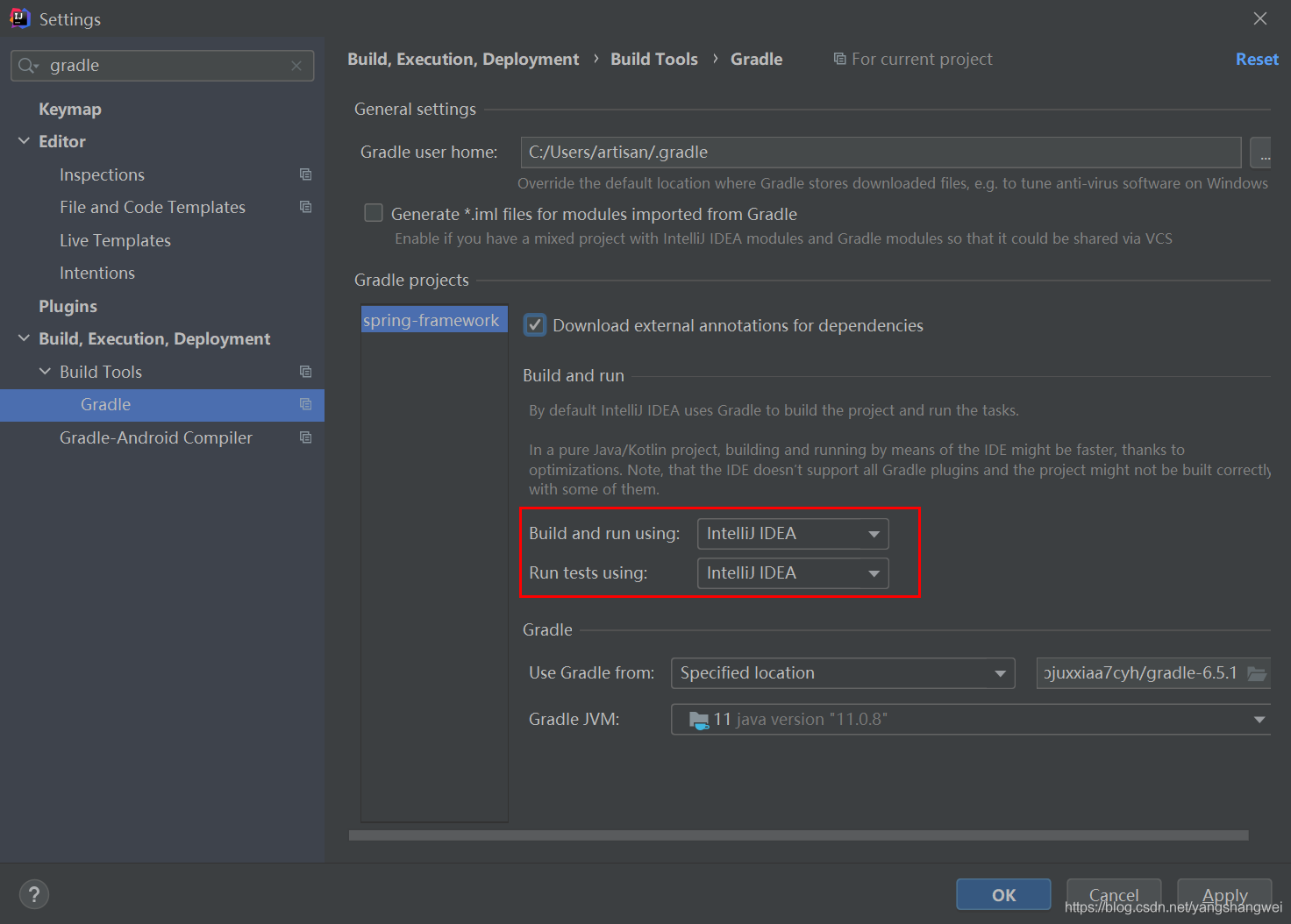Click the project-level icon beside Gradle-Android Compiler

(x=305, y=437)
